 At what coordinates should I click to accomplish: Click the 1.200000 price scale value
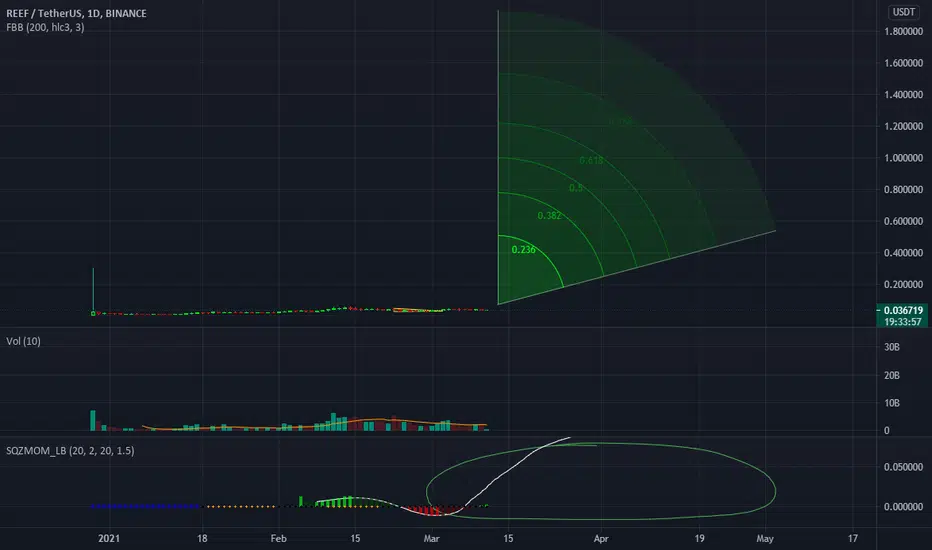click(x=903, y=126)
